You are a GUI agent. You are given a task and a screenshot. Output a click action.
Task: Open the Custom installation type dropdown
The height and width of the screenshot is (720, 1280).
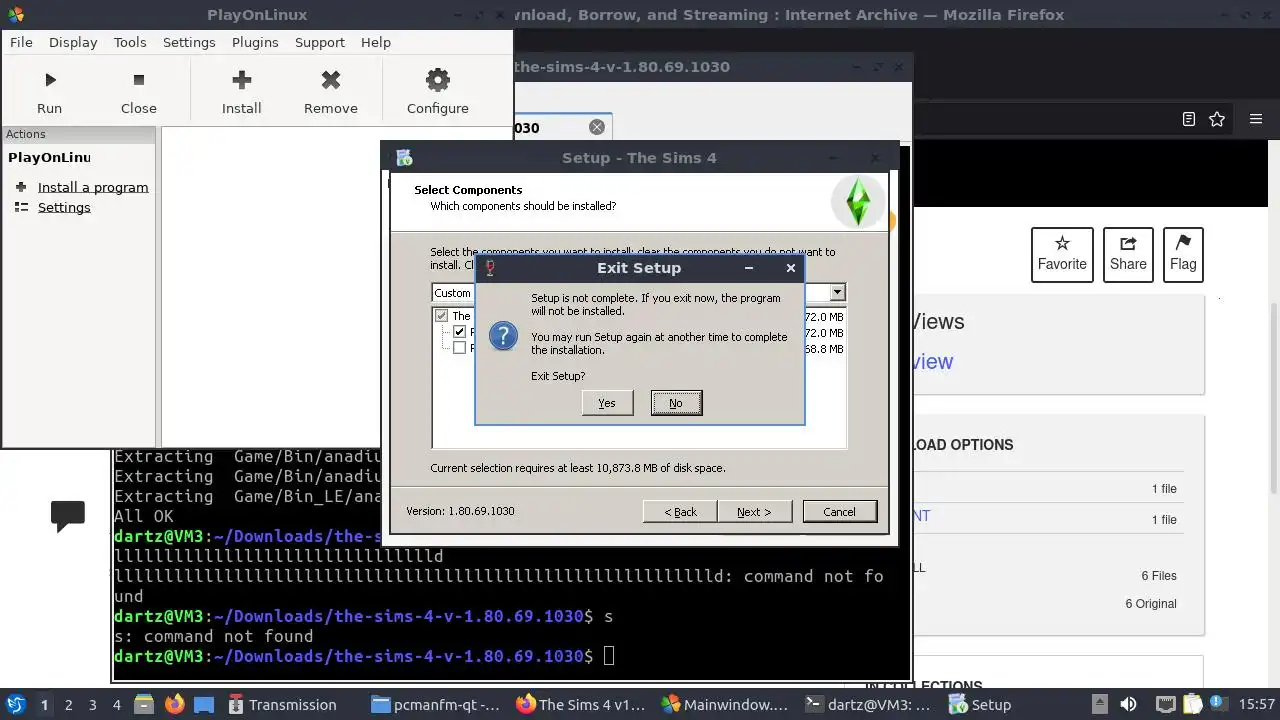pyautogui.click(x=639, y=292)
